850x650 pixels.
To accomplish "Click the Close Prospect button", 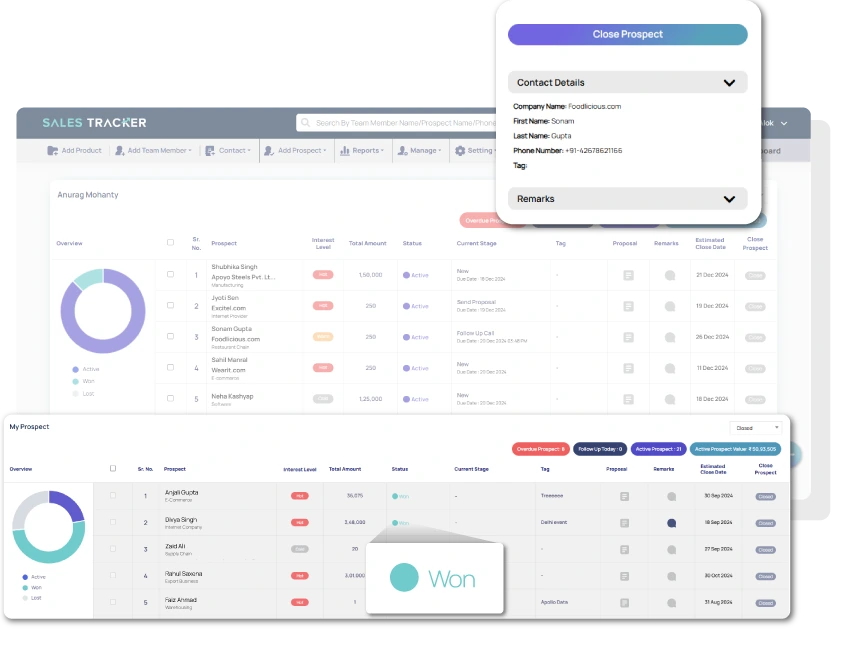I will pos(627,34).
